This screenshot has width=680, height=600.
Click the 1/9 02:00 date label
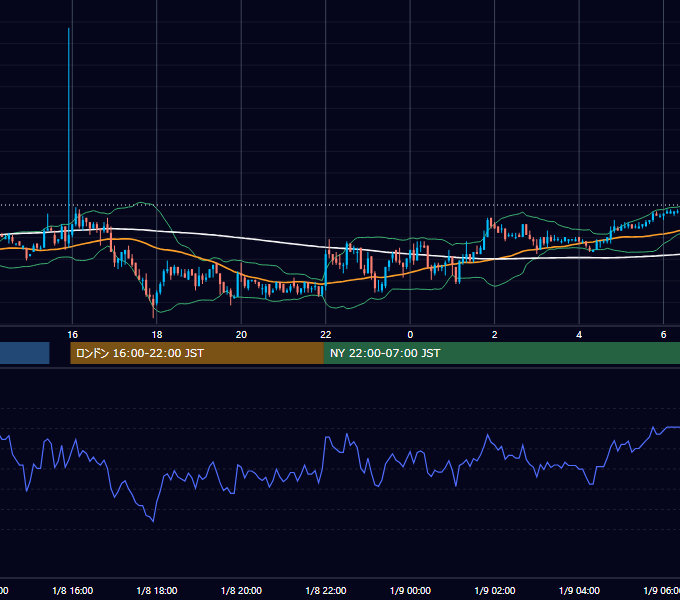pyautogui.click(x=494, y=591)
